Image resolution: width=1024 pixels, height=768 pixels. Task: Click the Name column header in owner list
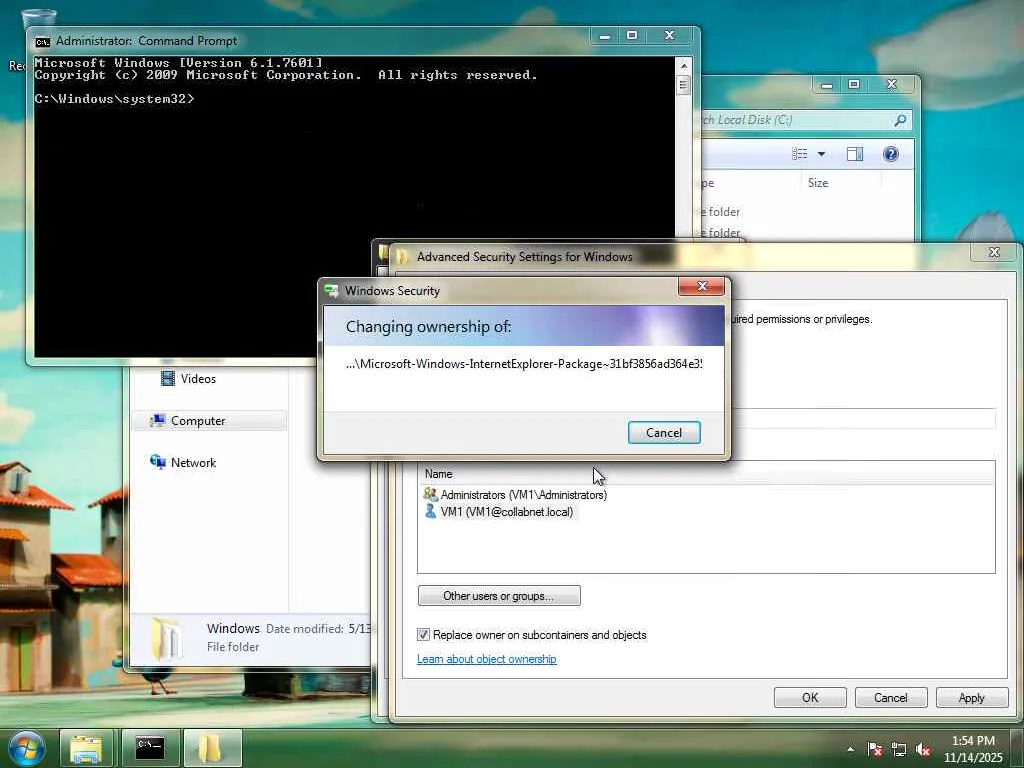coord(706,473)
